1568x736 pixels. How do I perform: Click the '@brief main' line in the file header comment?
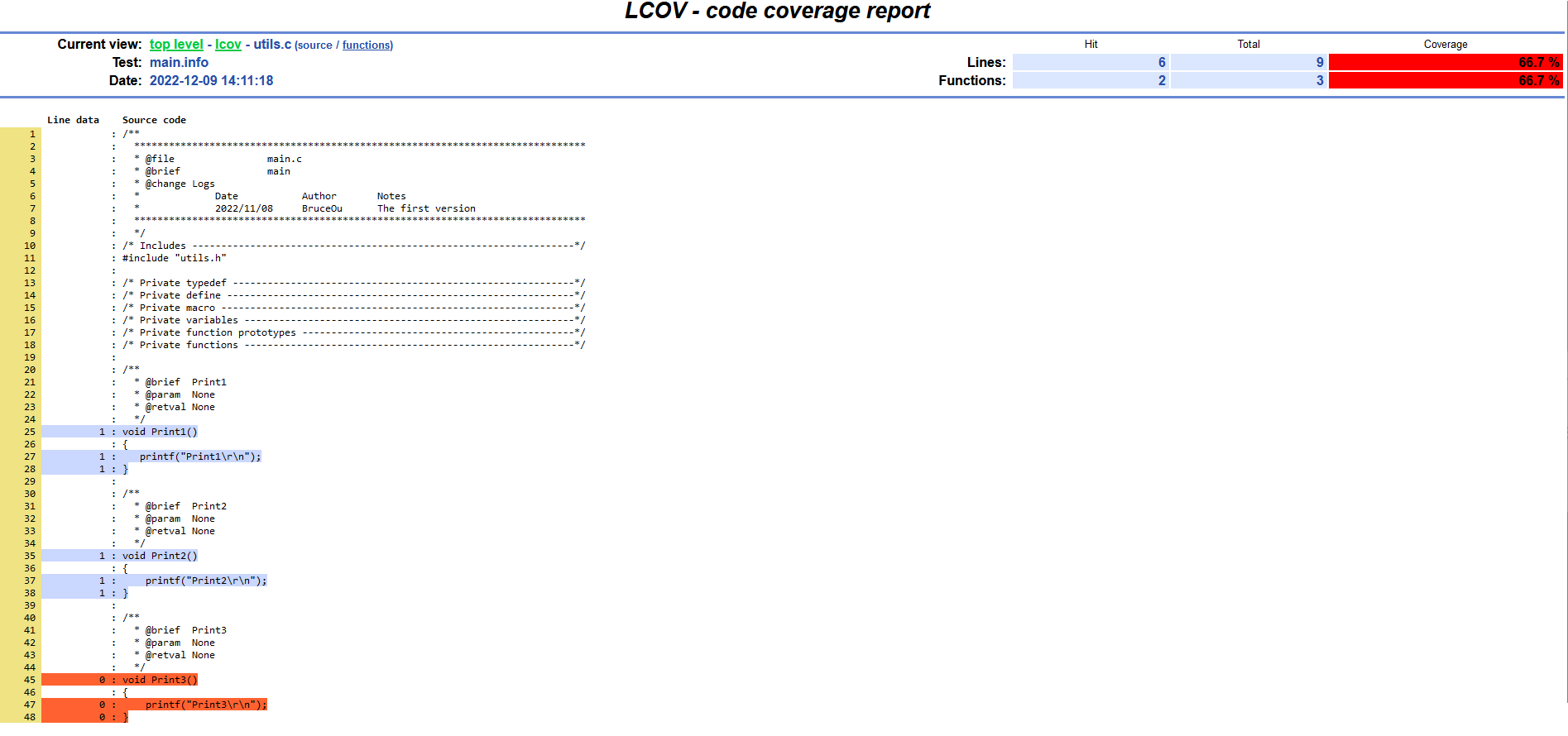pos(212,172)
